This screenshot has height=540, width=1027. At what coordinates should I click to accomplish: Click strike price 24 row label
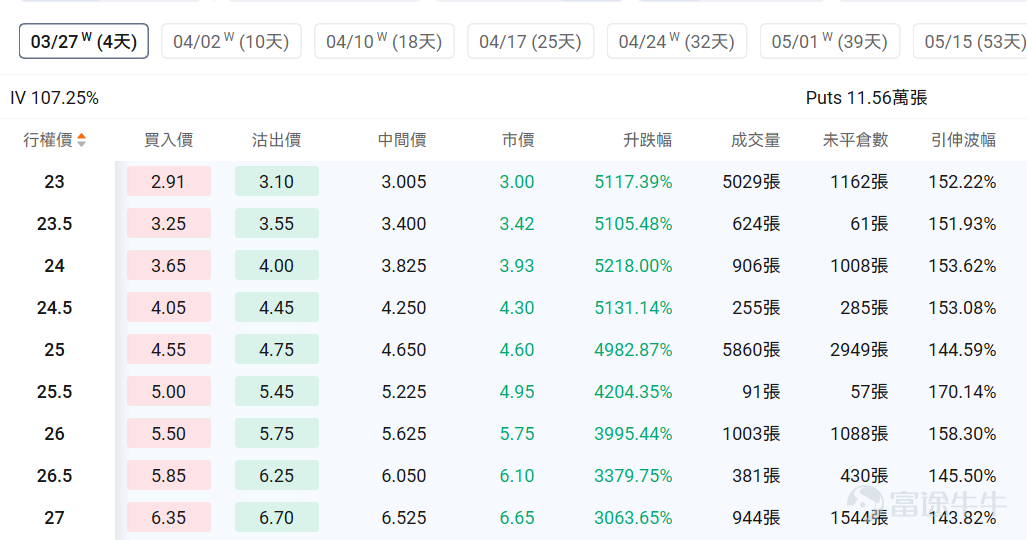[x=54, y=265]
